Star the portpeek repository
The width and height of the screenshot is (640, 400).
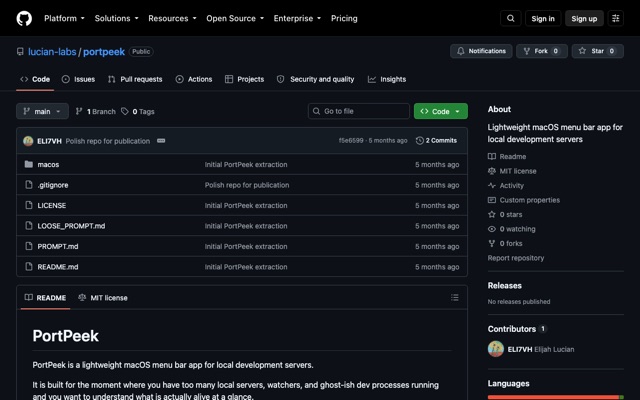pyautogui.click(x=598, y=51)
